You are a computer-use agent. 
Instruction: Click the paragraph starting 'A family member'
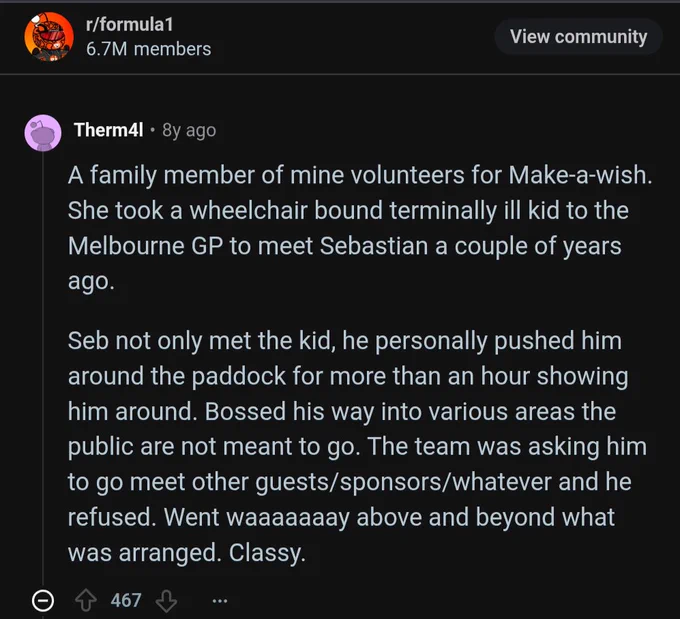tap(360, 228)
